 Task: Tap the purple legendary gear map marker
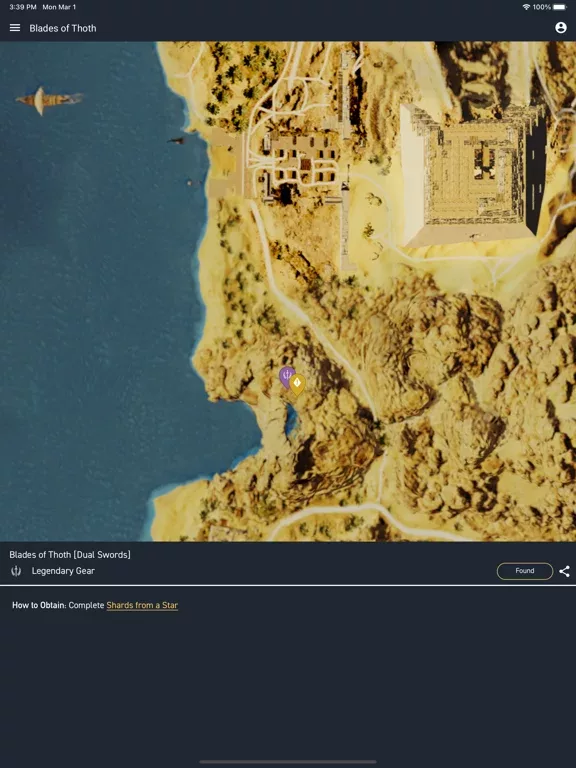[x=286, y=376]
